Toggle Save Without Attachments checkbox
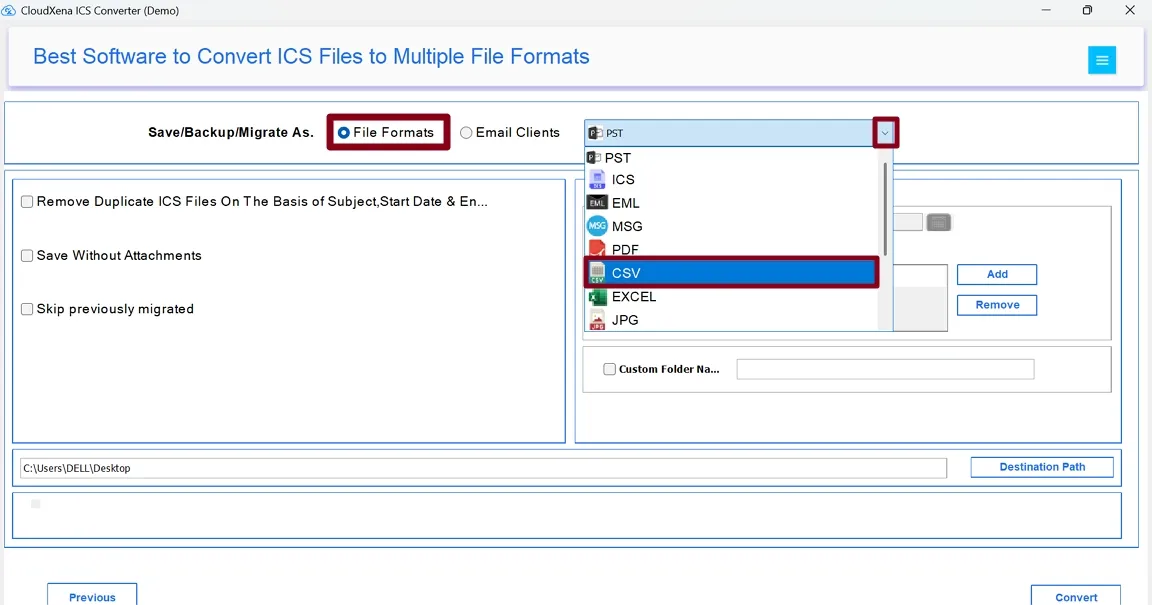This screenshot has width=1152, height=605. coord(27,256)
